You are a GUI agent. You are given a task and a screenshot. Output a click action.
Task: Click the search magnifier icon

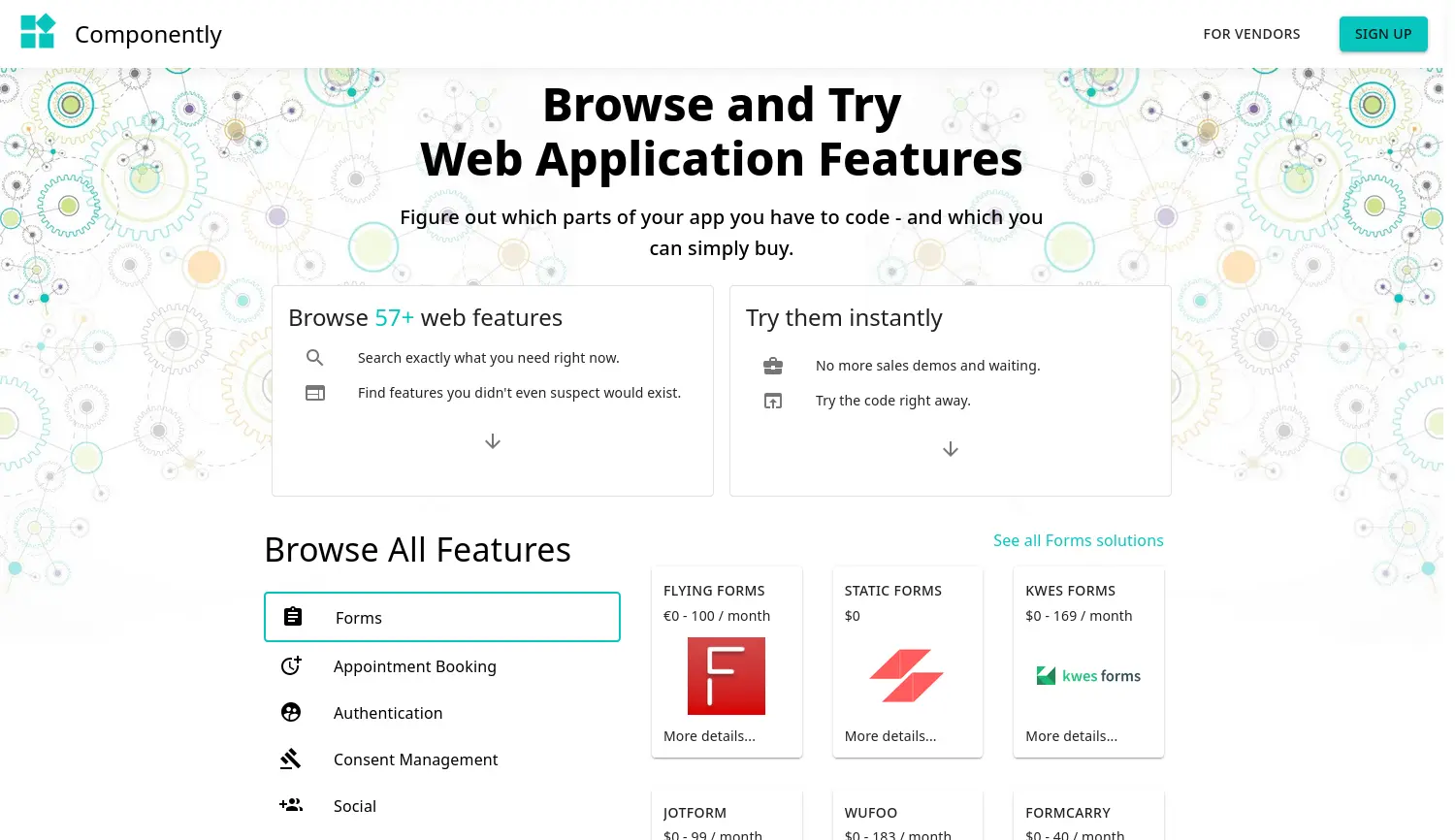click(314, 357)
